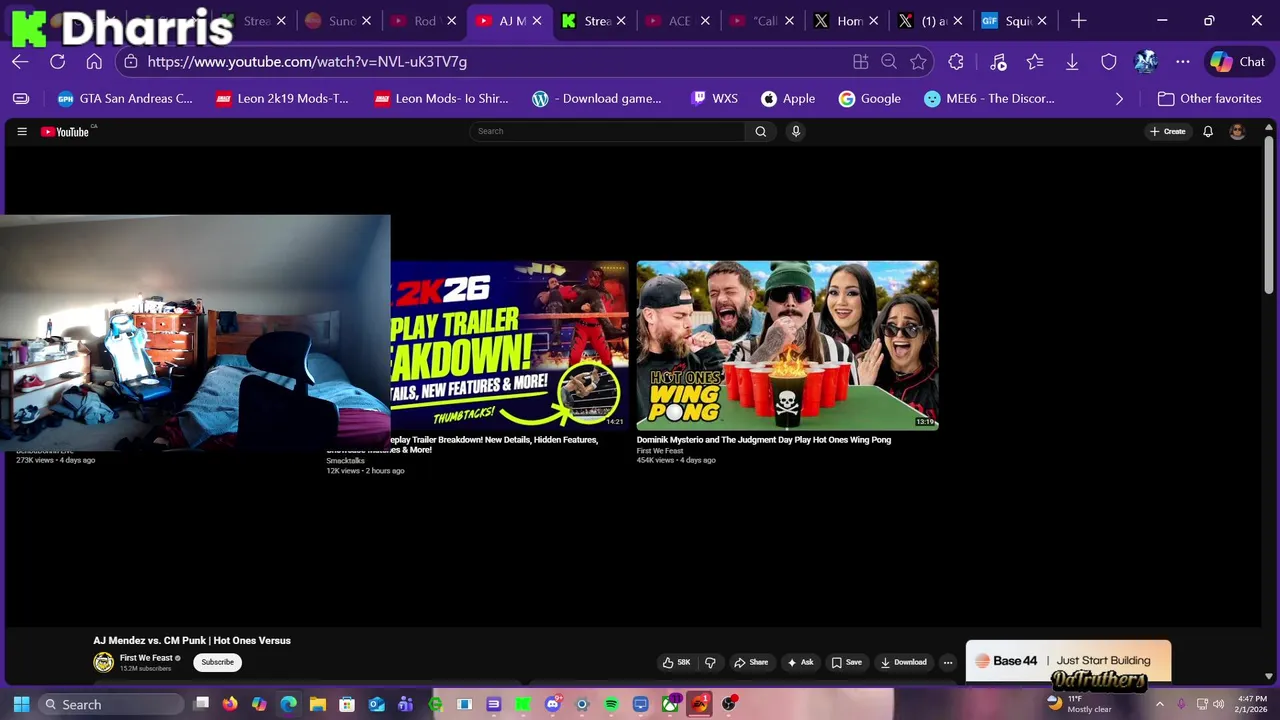Open Edge settings and more ellipsis
The image size is (1280, 720).
1183,62
